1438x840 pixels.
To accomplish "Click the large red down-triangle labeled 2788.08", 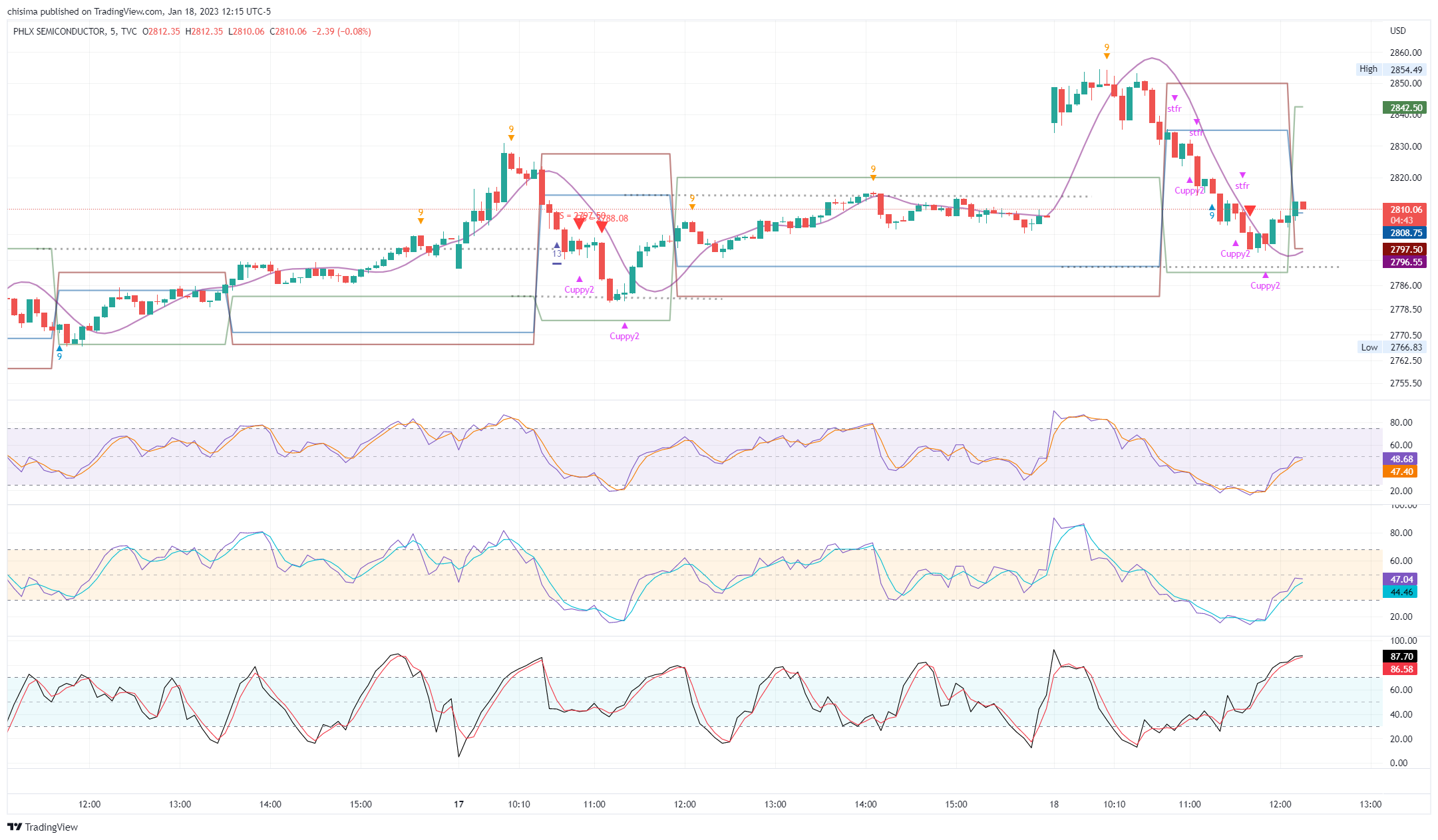I will 602,227.
